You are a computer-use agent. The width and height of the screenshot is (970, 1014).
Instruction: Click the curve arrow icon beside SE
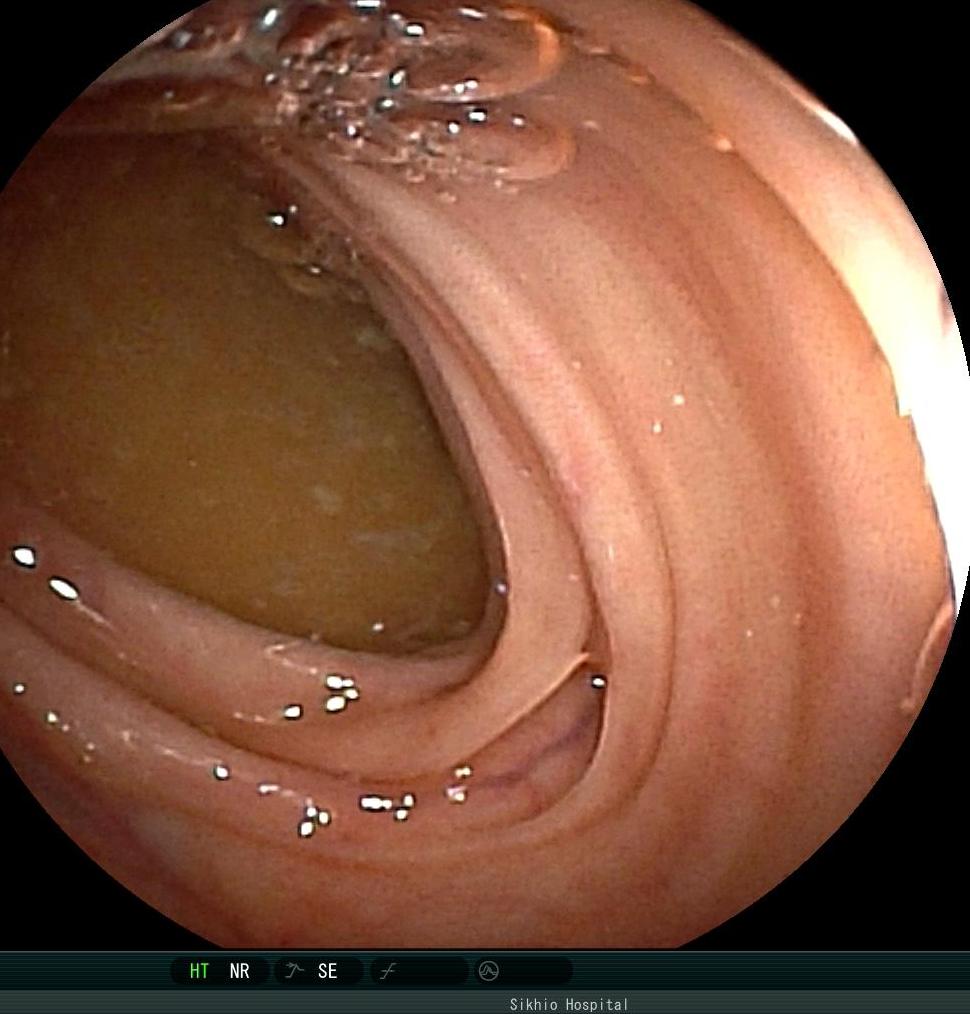tap(294, 970)
